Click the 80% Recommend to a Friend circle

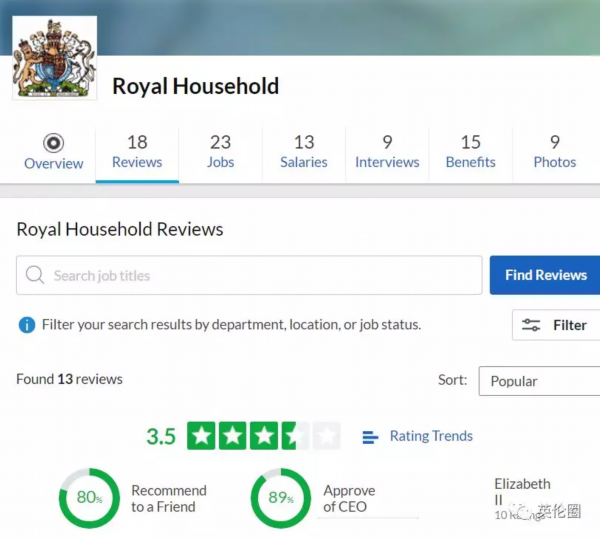pos(89,497)
